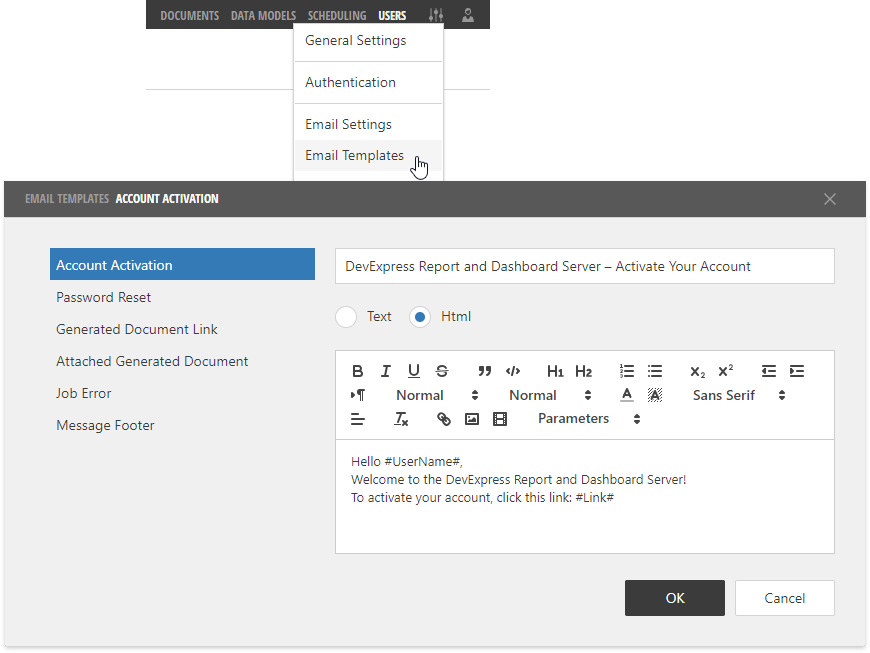The height and width of the screenshot is (653, 870).
Task: Choose Authentication from the menu
Action: [x=368, y=82]
